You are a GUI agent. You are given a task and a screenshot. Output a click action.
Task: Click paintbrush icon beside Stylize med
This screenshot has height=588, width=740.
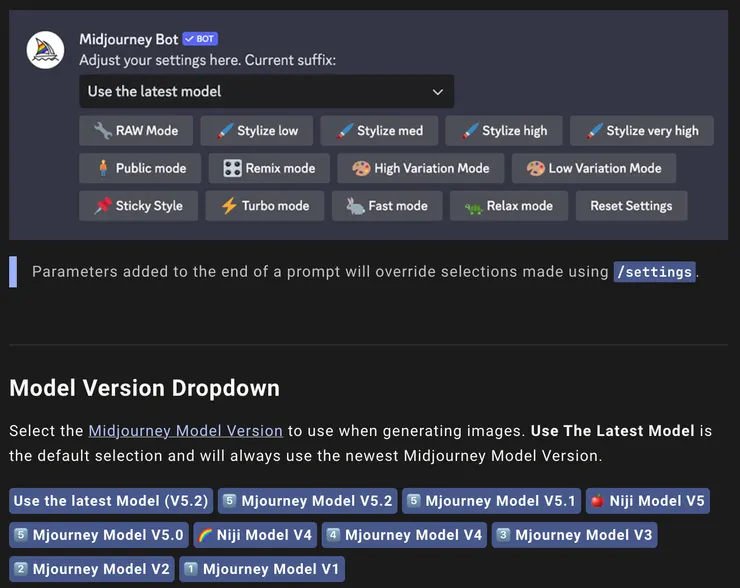click(x=345, y=131)
